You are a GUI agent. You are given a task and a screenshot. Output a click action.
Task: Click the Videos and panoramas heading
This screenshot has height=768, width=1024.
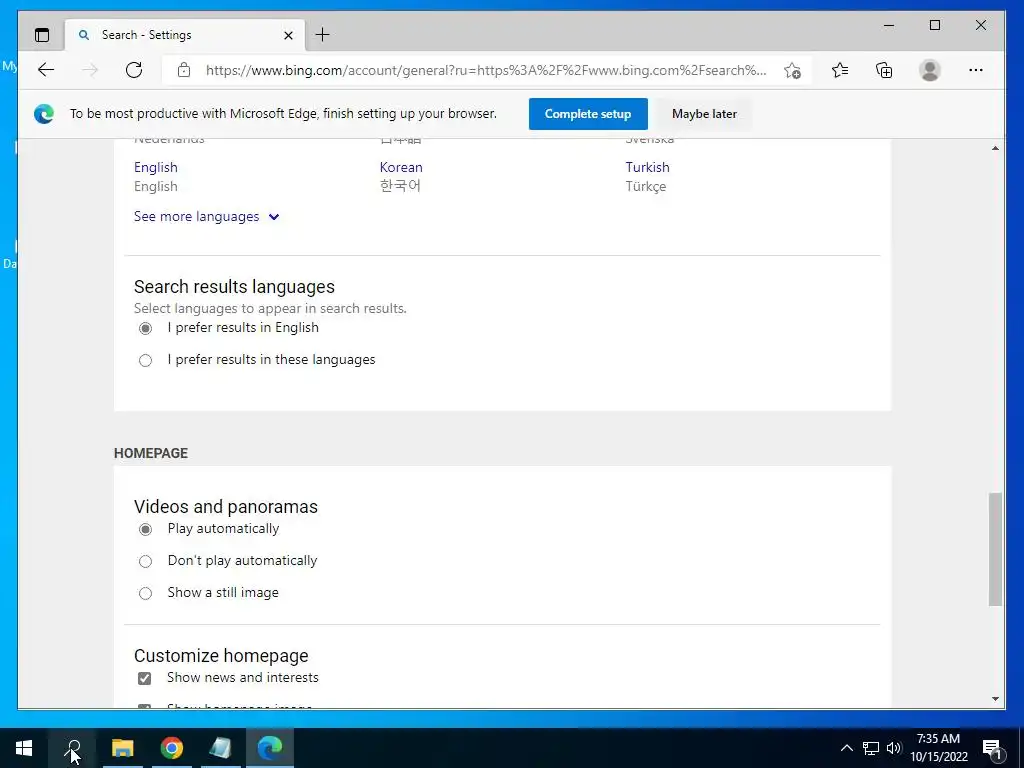pos(226,507)
